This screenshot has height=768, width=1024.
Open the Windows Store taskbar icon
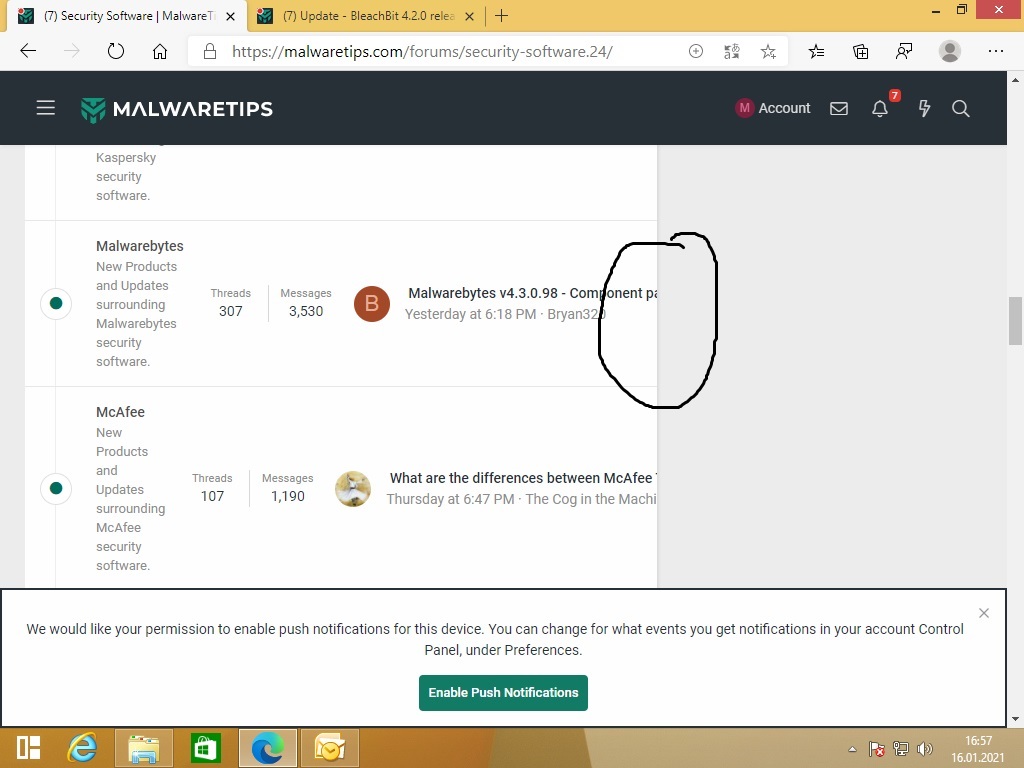205,748
